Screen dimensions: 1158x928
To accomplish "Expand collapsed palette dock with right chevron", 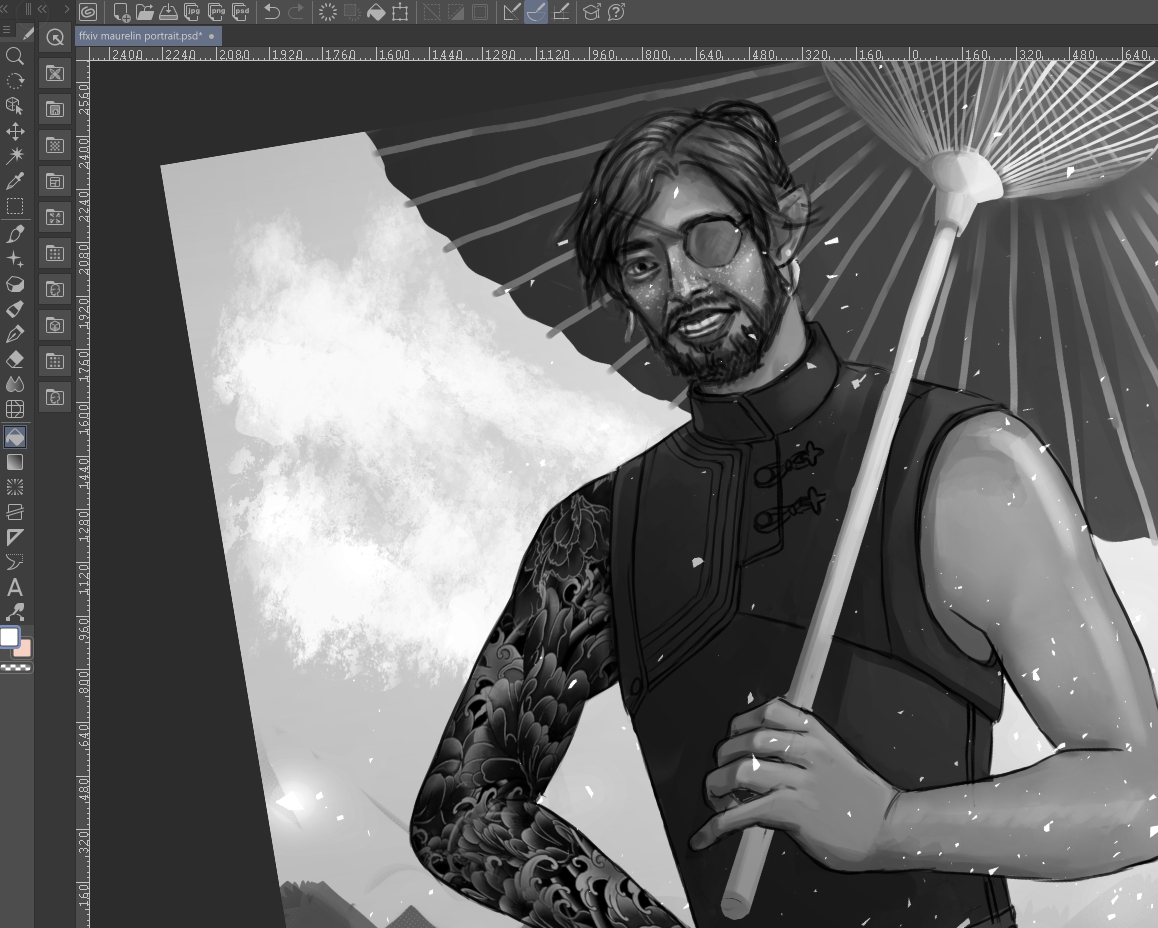I will [x=68, y=9].
